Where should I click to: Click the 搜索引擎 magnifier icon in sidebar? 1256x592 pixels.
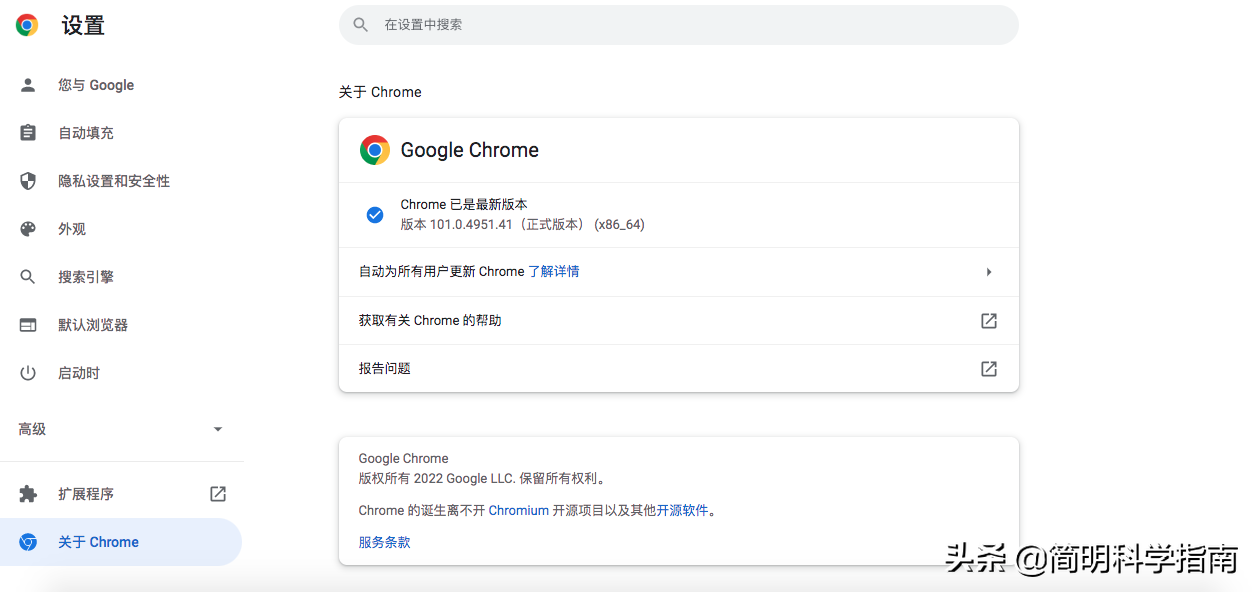(x=27, y=276)
